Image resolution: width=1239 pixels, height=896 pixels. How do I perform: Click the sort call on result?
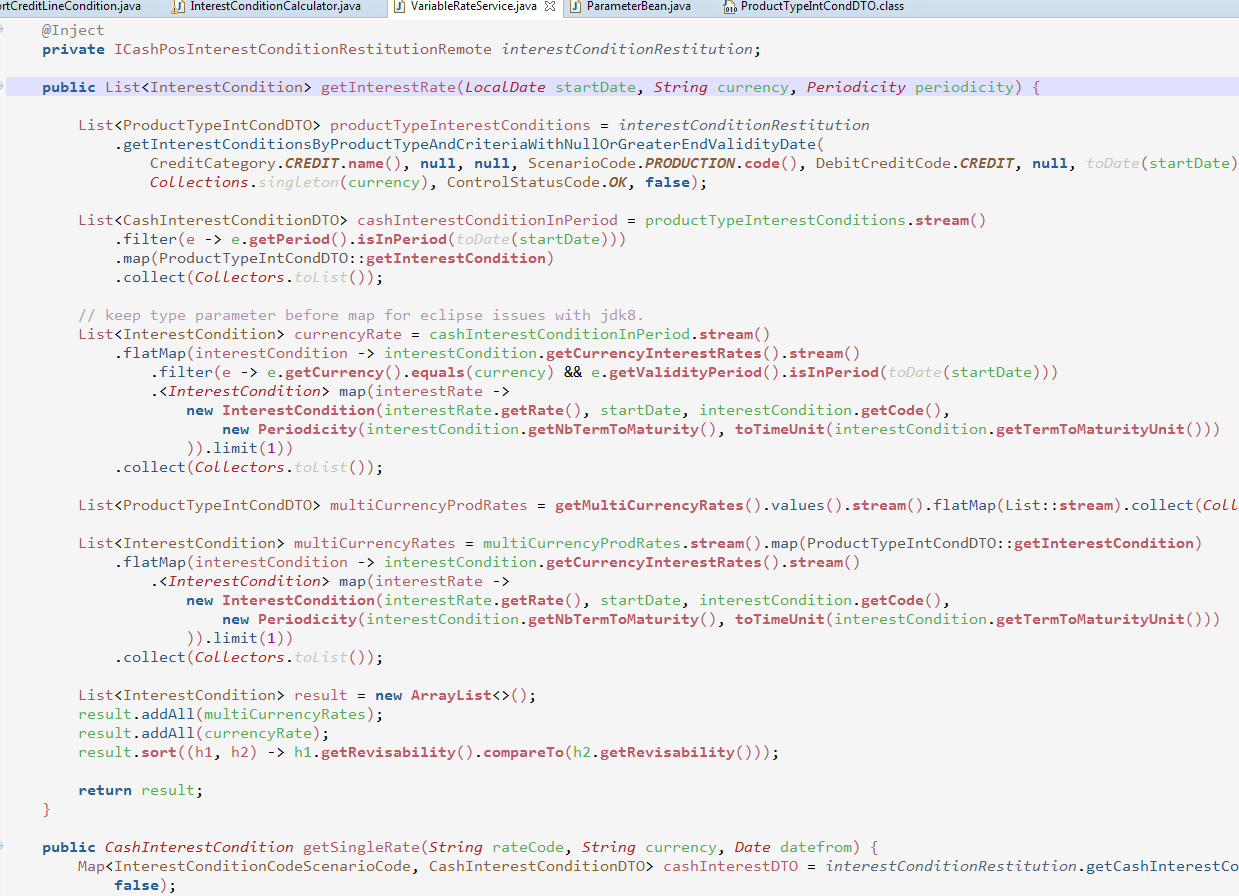[x=159, y=752]
